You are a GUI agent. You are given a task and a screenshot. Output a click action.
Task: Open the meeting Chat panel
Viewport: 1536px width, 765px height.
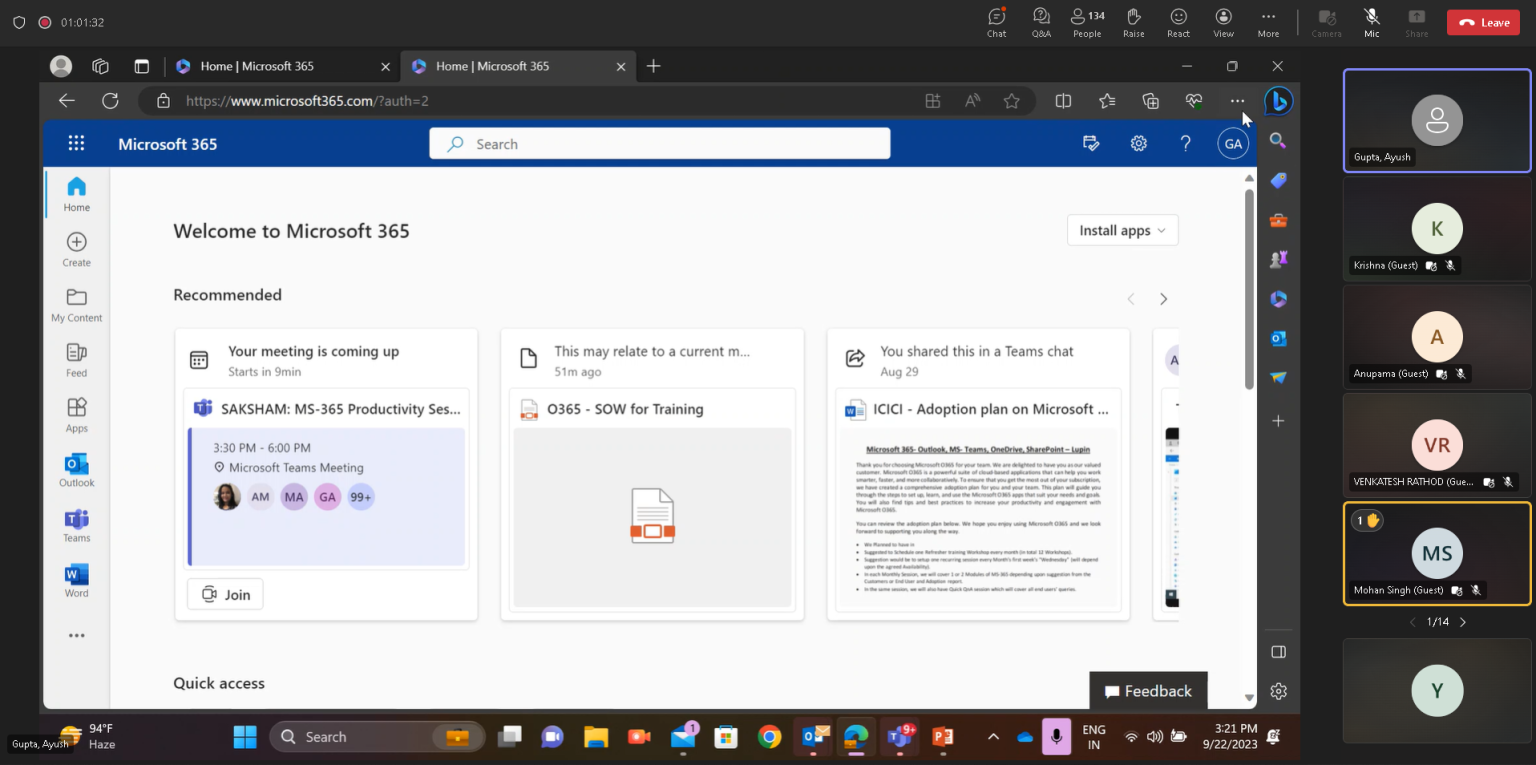pos(996,22)
